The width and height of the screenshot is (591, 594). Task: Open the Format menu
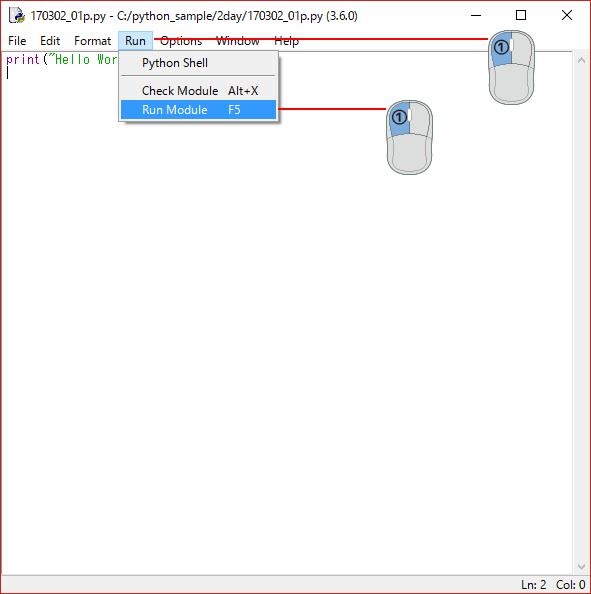tap(92, 41)
